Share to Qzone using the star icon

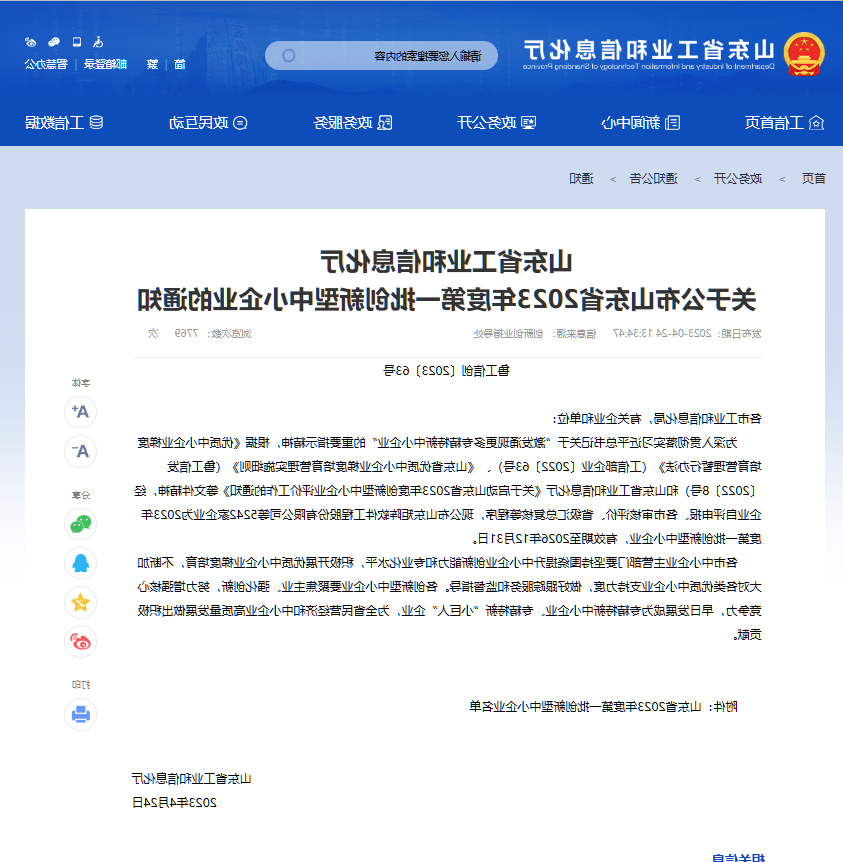[80, 603]
